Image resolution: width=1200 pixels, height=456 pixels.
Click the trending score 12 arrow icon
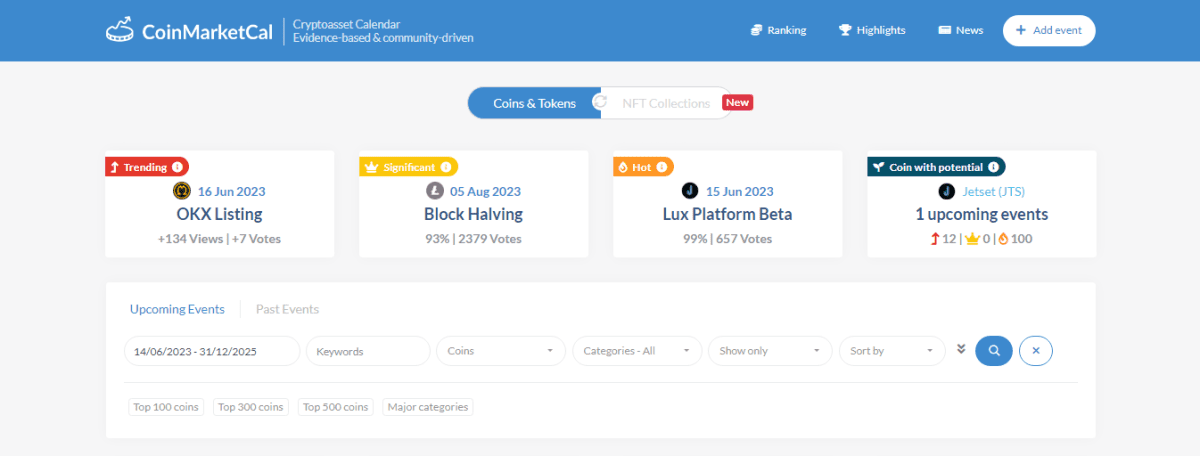click(935, 239)
